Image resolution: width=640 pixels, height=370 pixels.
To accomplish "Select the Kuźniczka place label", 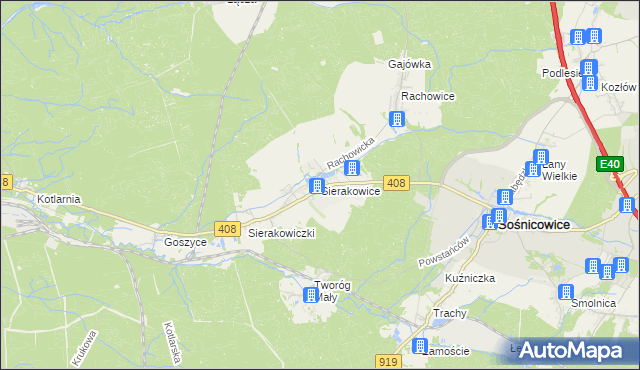I will click(470, 278).
